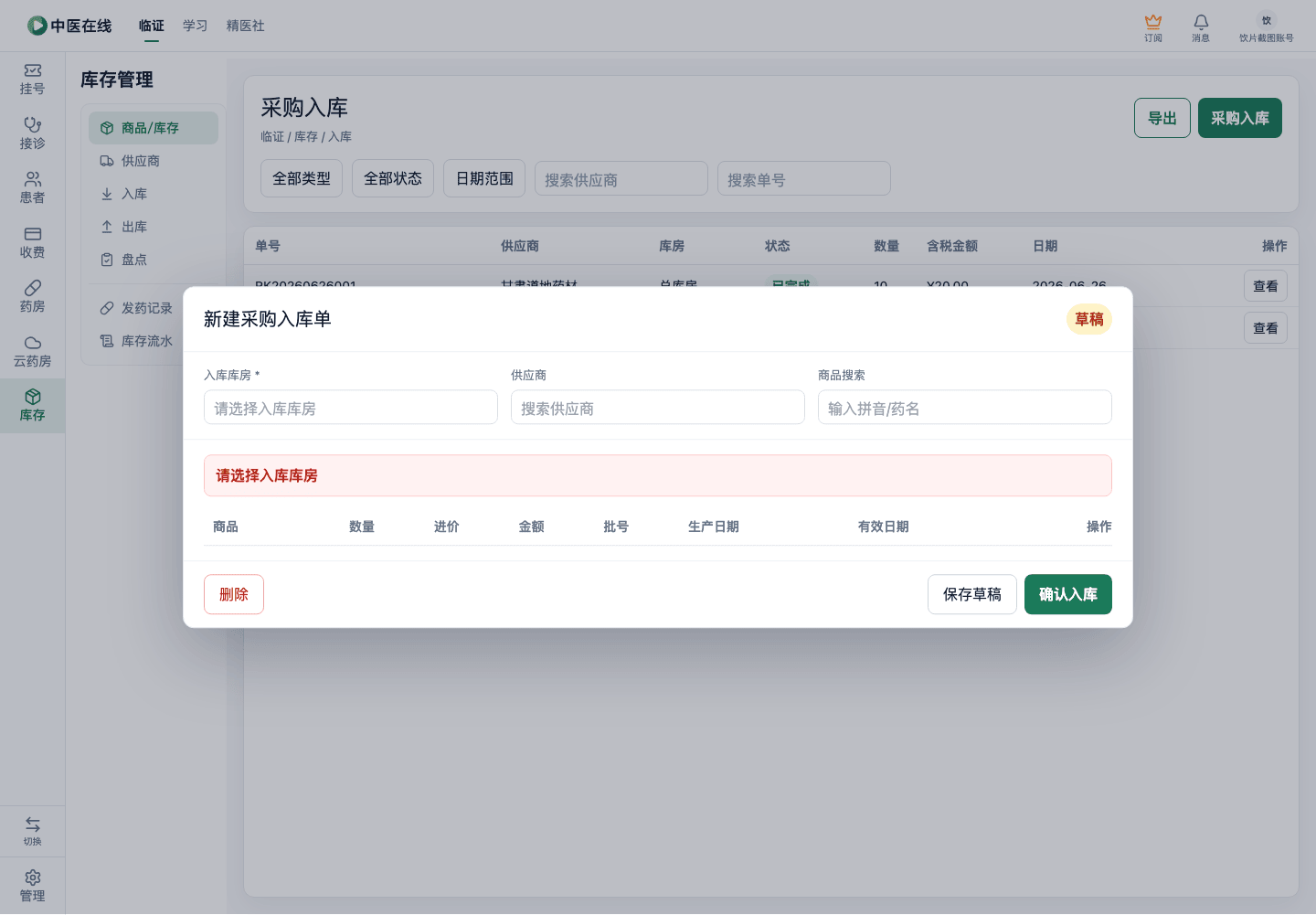Screen dimensions: 1316x915
Task: Switch to the 学习 top tab
Action: click(196, 26)
